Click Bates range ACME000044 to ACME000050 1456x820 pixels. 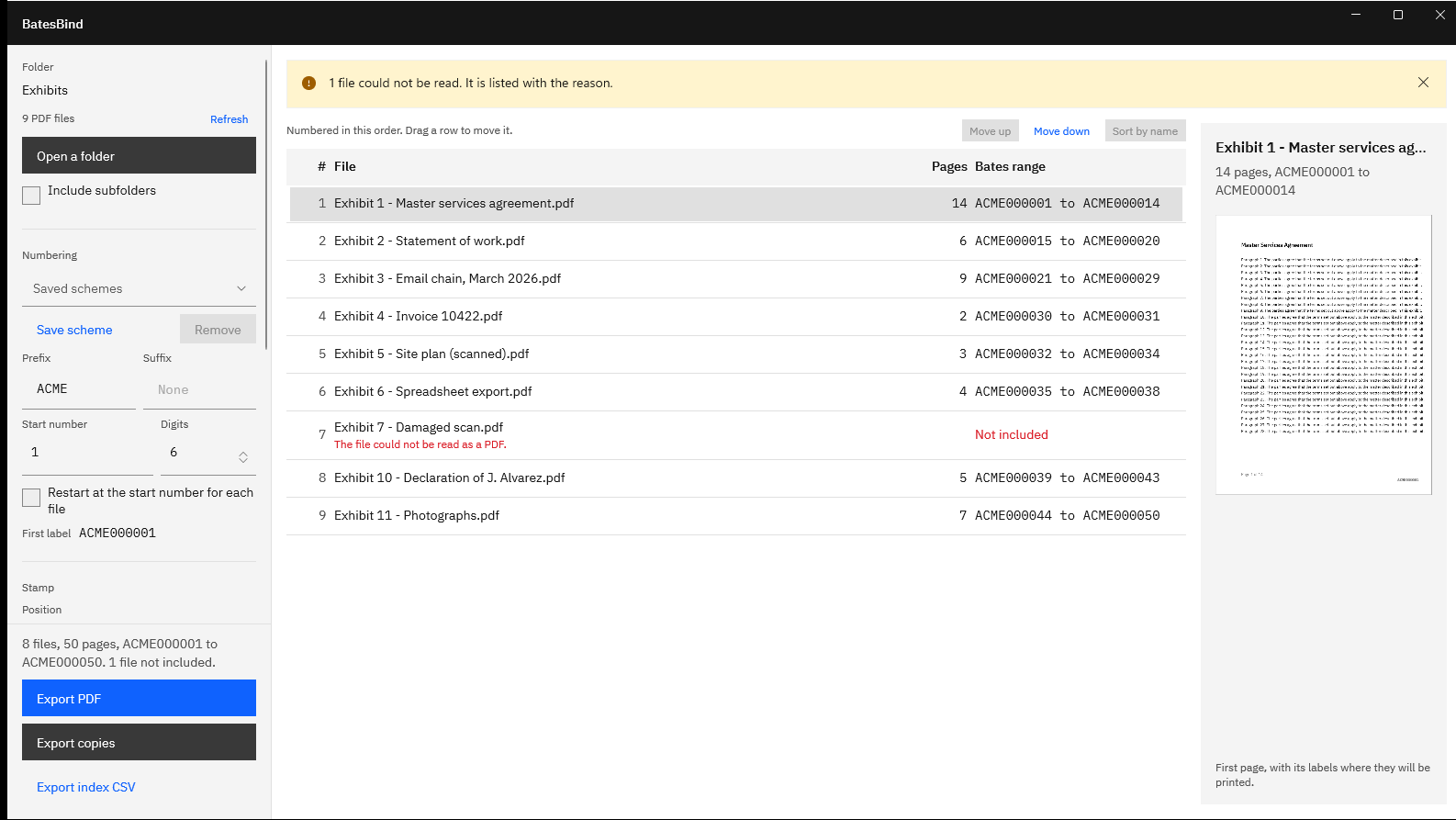click(x=1067, y=515)
